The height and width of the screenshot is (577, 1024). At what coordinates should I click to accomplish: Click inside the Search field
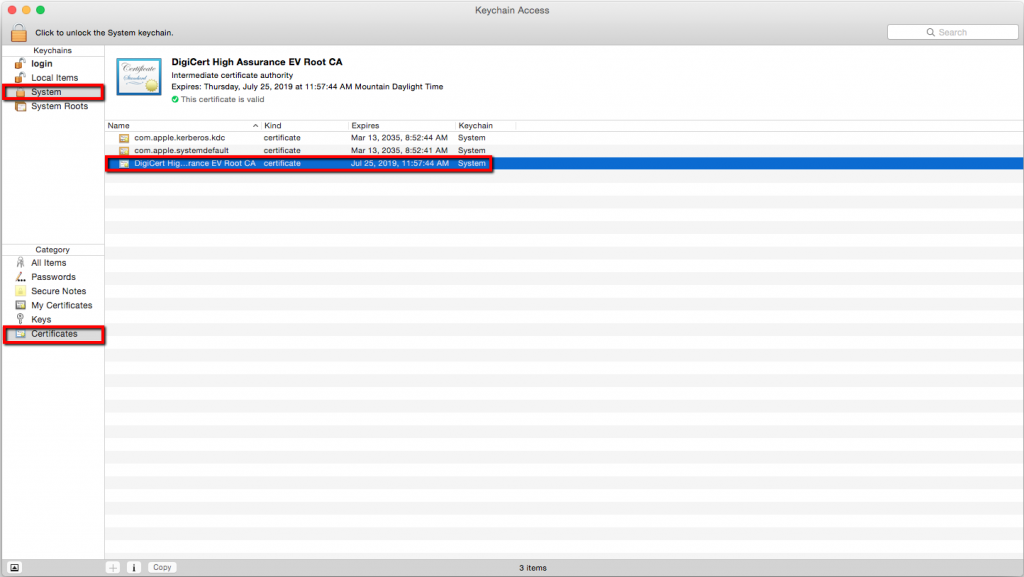[952, 31]
